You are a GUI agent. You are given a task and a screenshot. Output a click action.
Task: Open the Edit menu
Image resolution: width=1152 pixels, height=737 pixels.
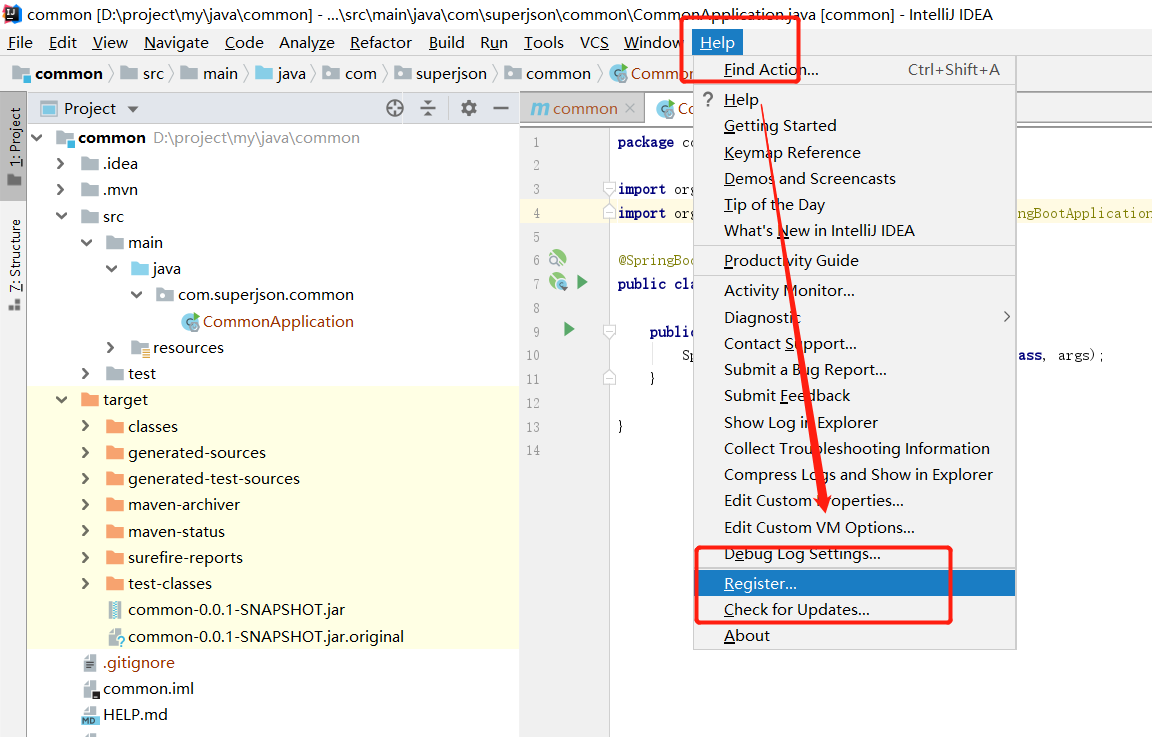62,43
